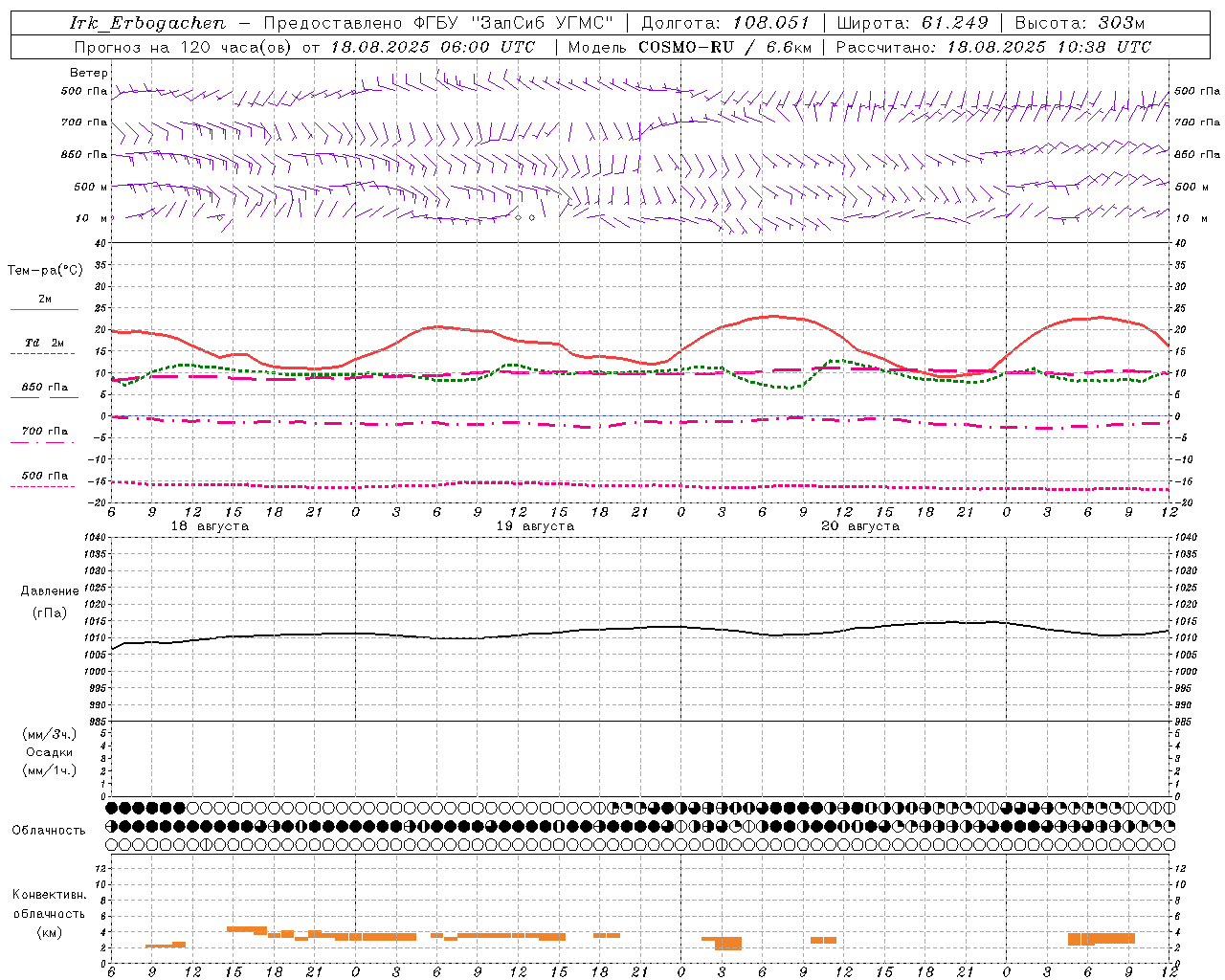Viewport: 1225px width, 980px height.
Task: Click the '19 августа' date label
Action: click(535, 526)
